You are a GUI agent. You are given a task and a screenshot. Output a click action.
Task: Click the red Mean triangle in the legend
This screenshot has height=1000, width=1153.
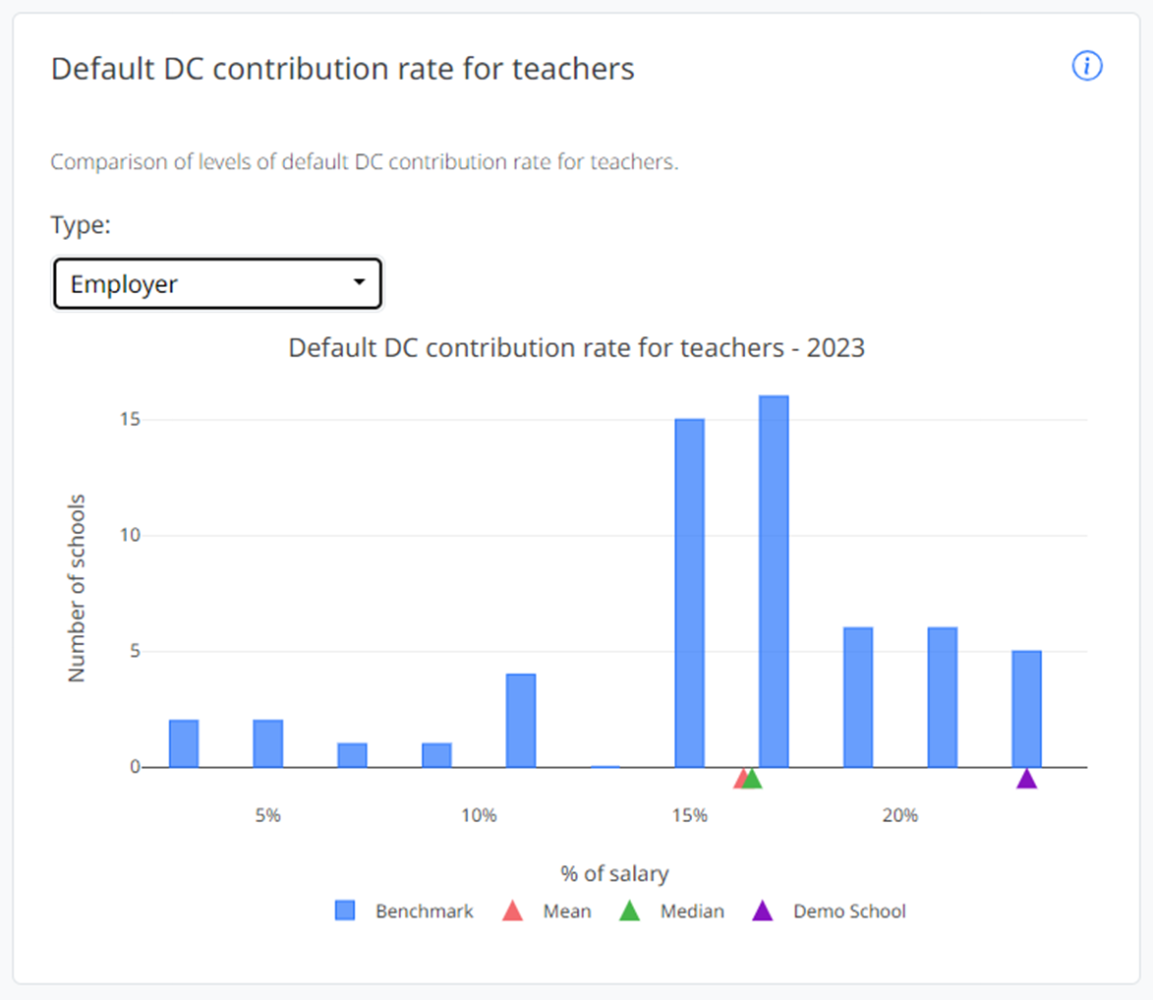tap(512, 911)
